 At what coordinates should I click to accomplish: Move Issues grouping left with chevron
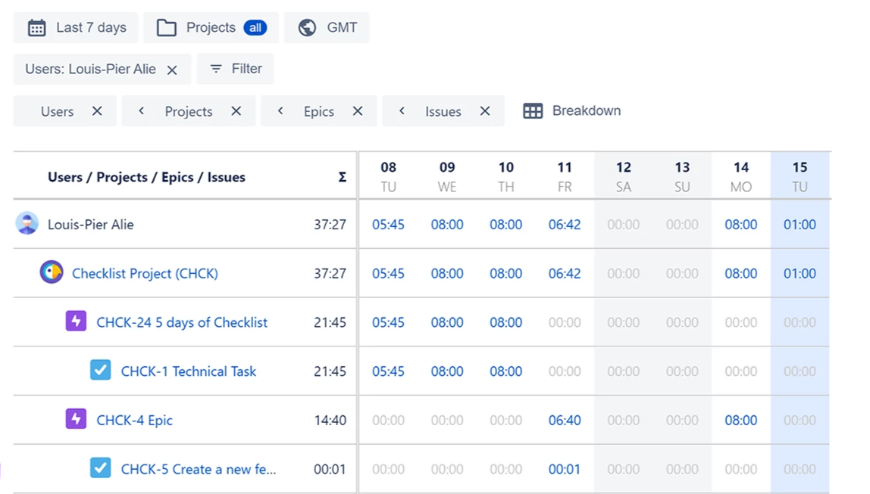(x=401, y=111)
